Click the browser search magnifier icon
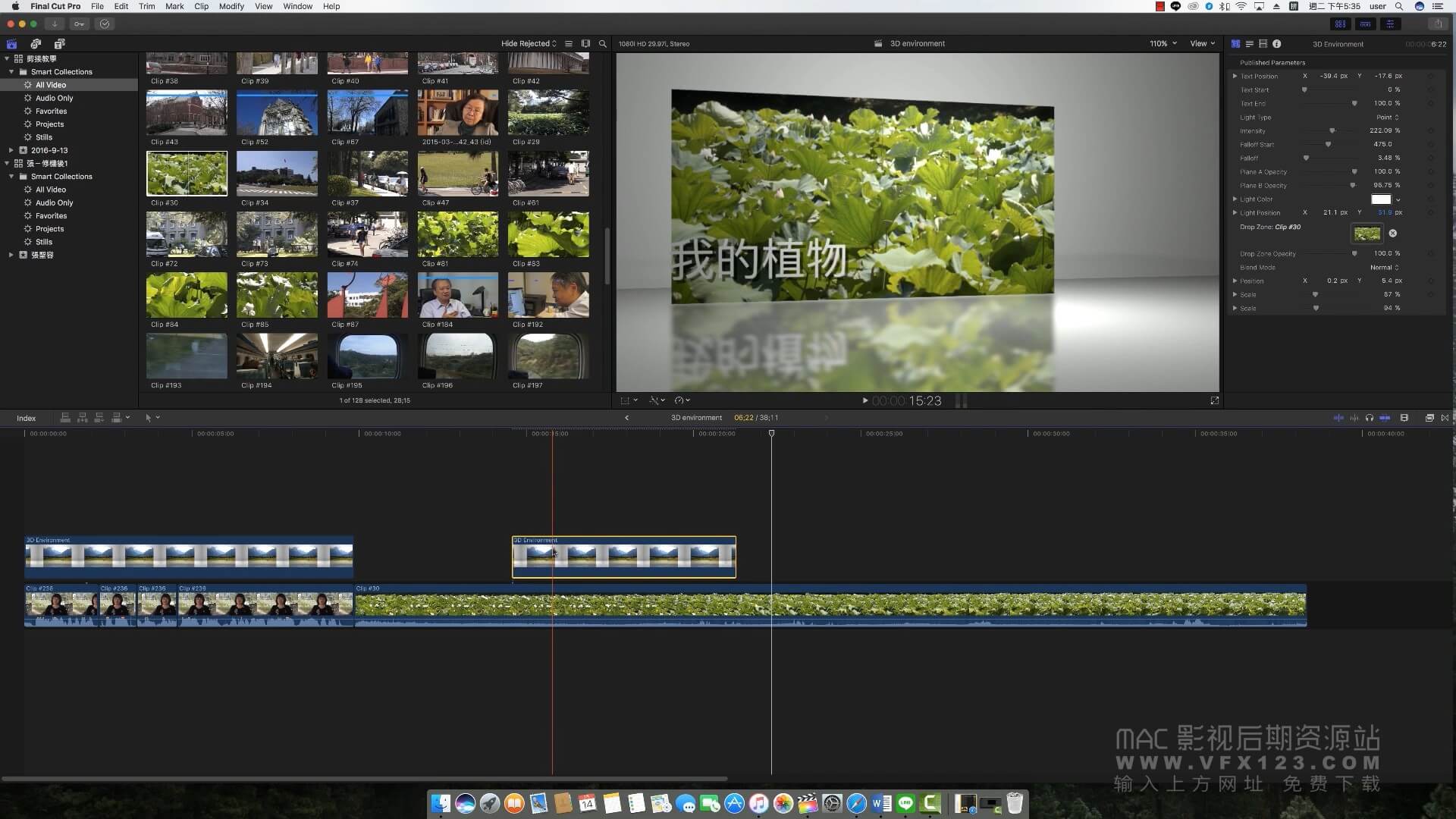The width and height of the screenshot is (1456, 819). (x=603, y=44)
